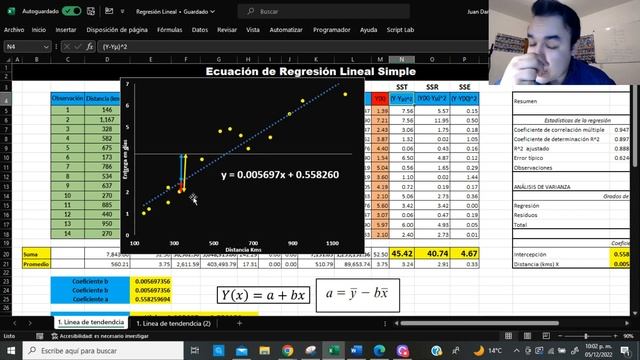Select the '1. Linea de tendendcia' sheet tab
The height and width of the screenshot is (360, 640).
tap(91, 322)
